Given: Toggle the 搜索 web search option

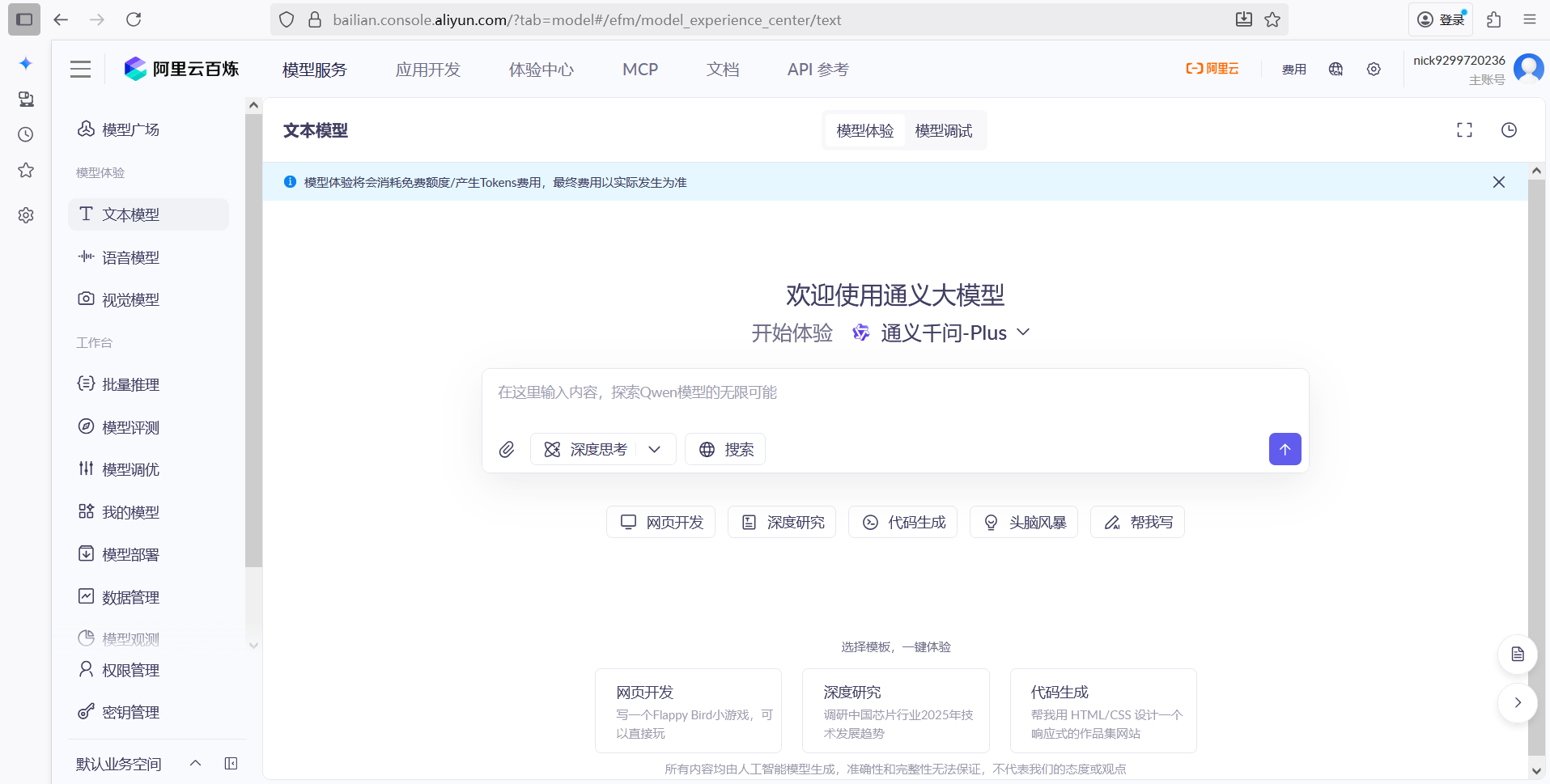Looking at the screenshot, I should (725, 449).
